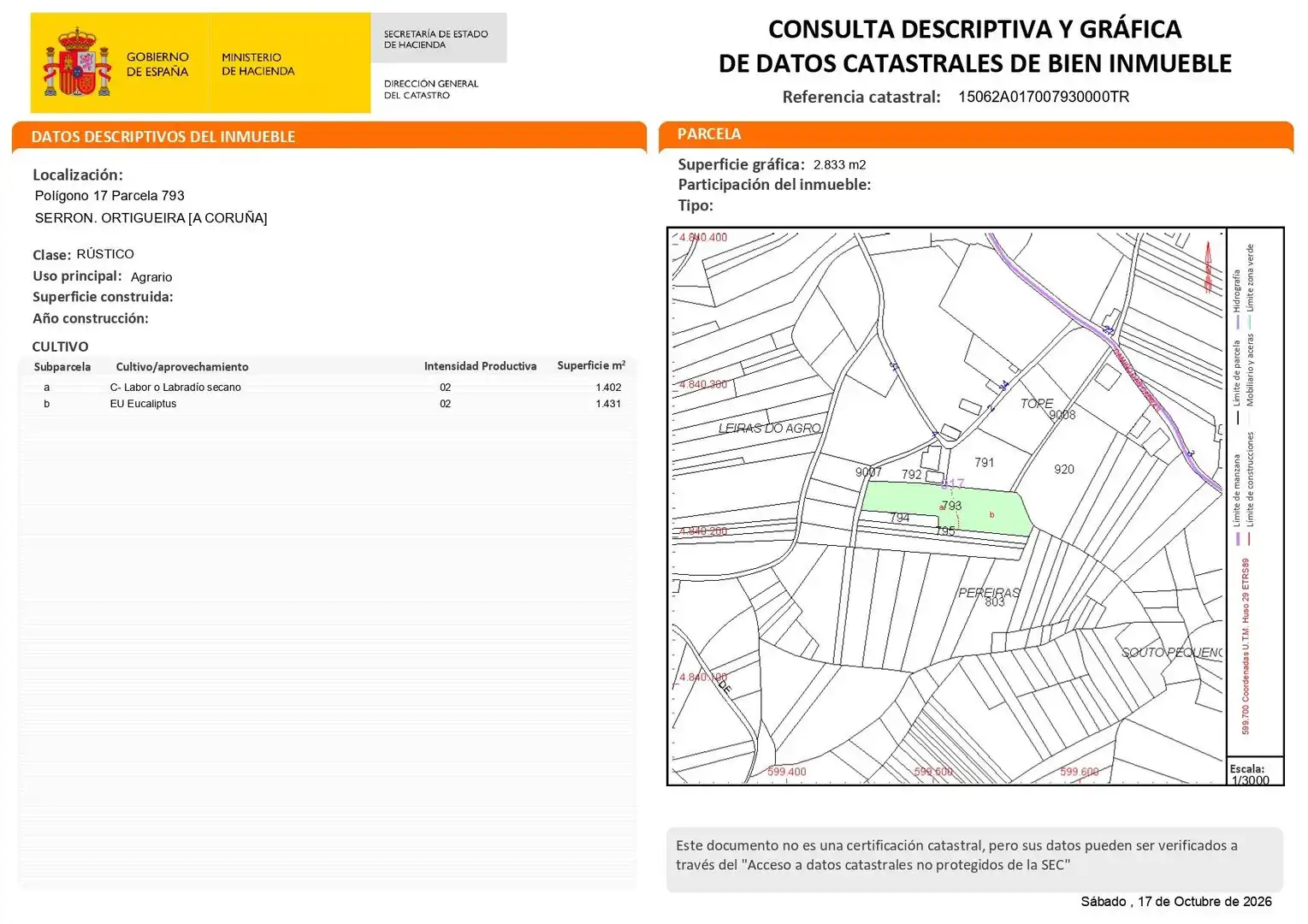Click the 'Subparcela' column header
The image size is (1308, 924).
click(62, 367)
